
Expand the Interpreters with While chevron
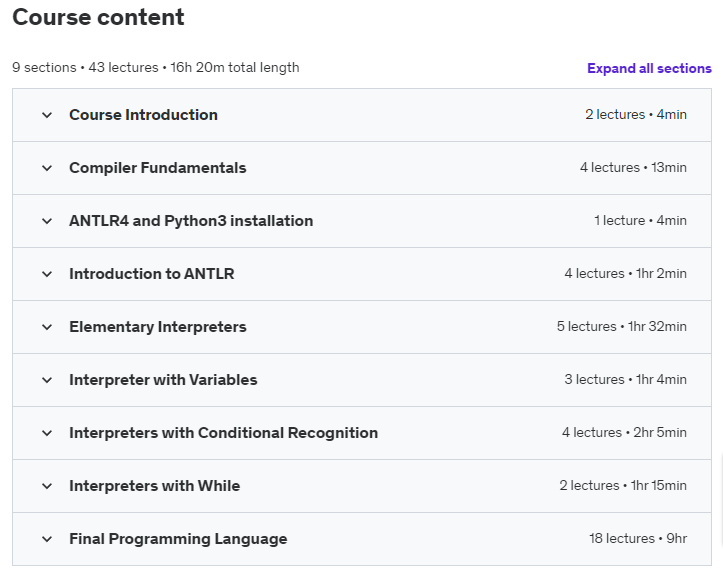(47, 486)
